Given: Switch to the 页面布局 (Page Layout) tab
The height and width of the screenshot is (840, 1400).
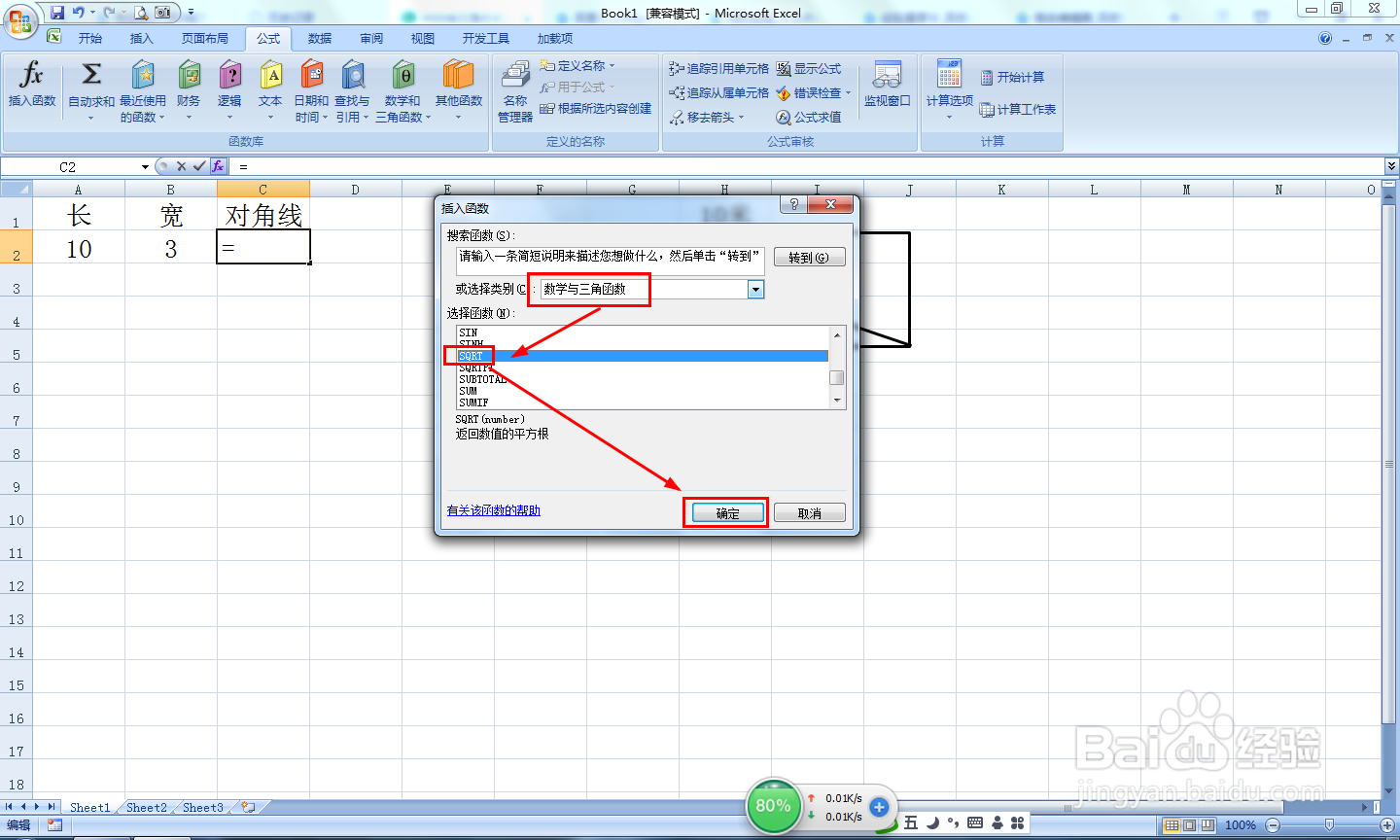Looking at the screenshot, I should click(x=205, y=38).
